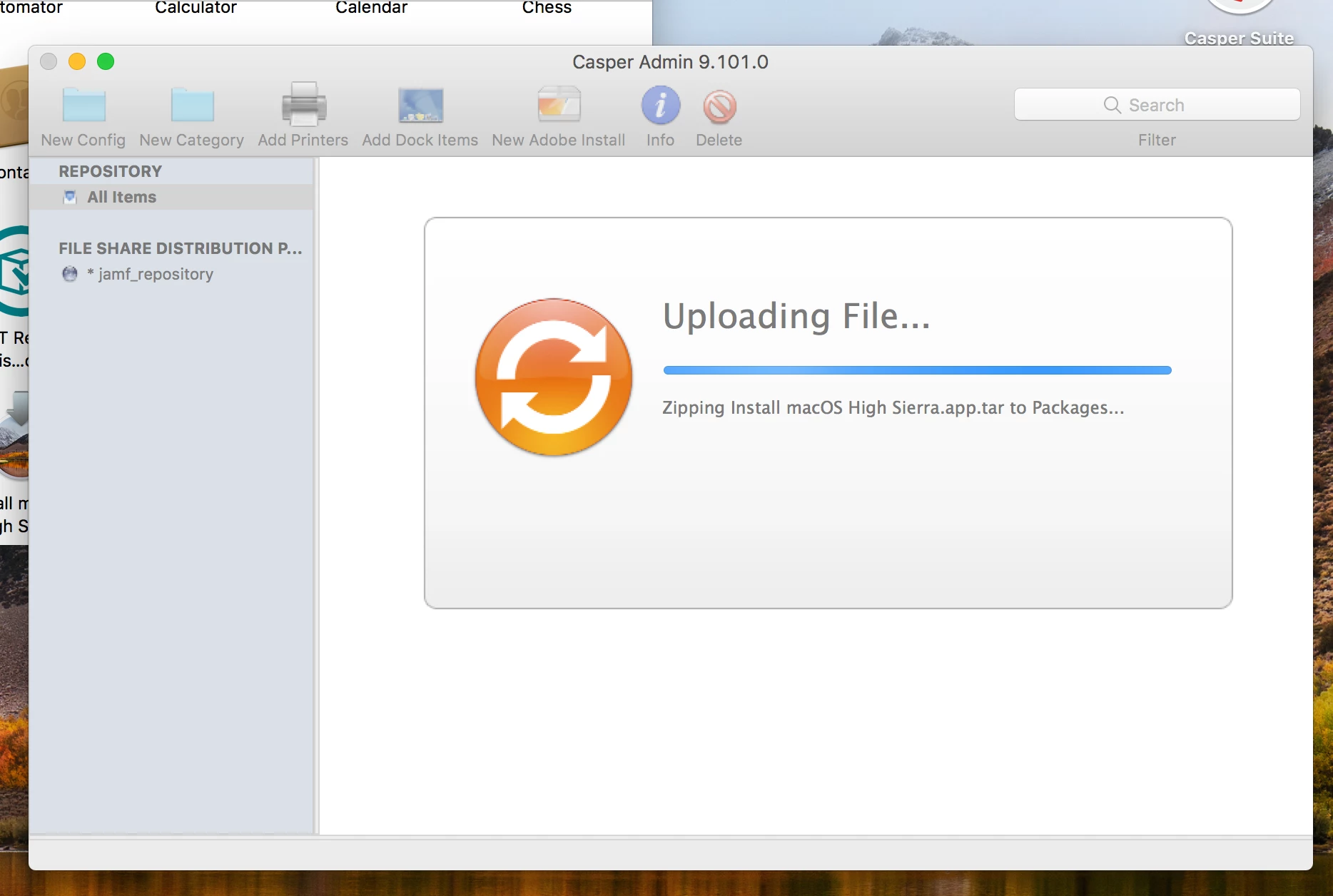Click into the Search filter field
Viewport: 1333px width, 896px height.
point(1157,105)
